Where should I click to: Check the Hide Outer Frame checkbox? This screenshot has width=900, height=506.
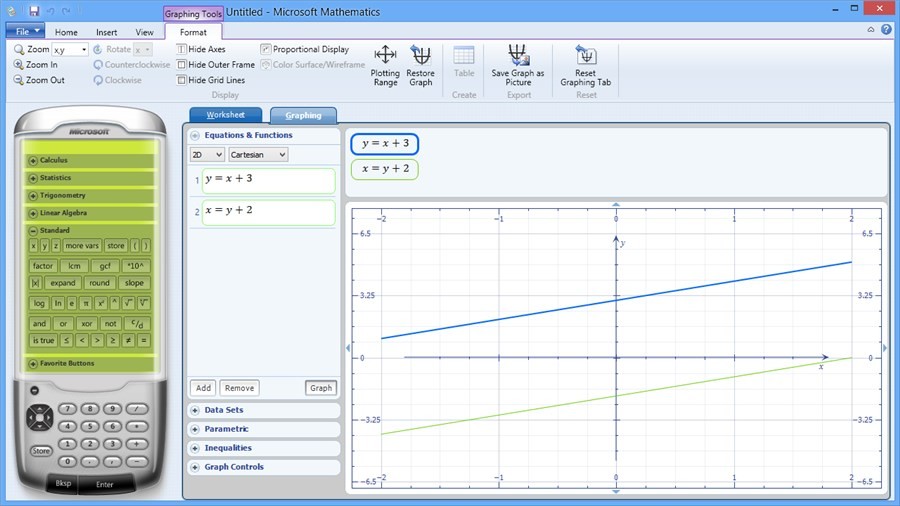coord(181,65)
